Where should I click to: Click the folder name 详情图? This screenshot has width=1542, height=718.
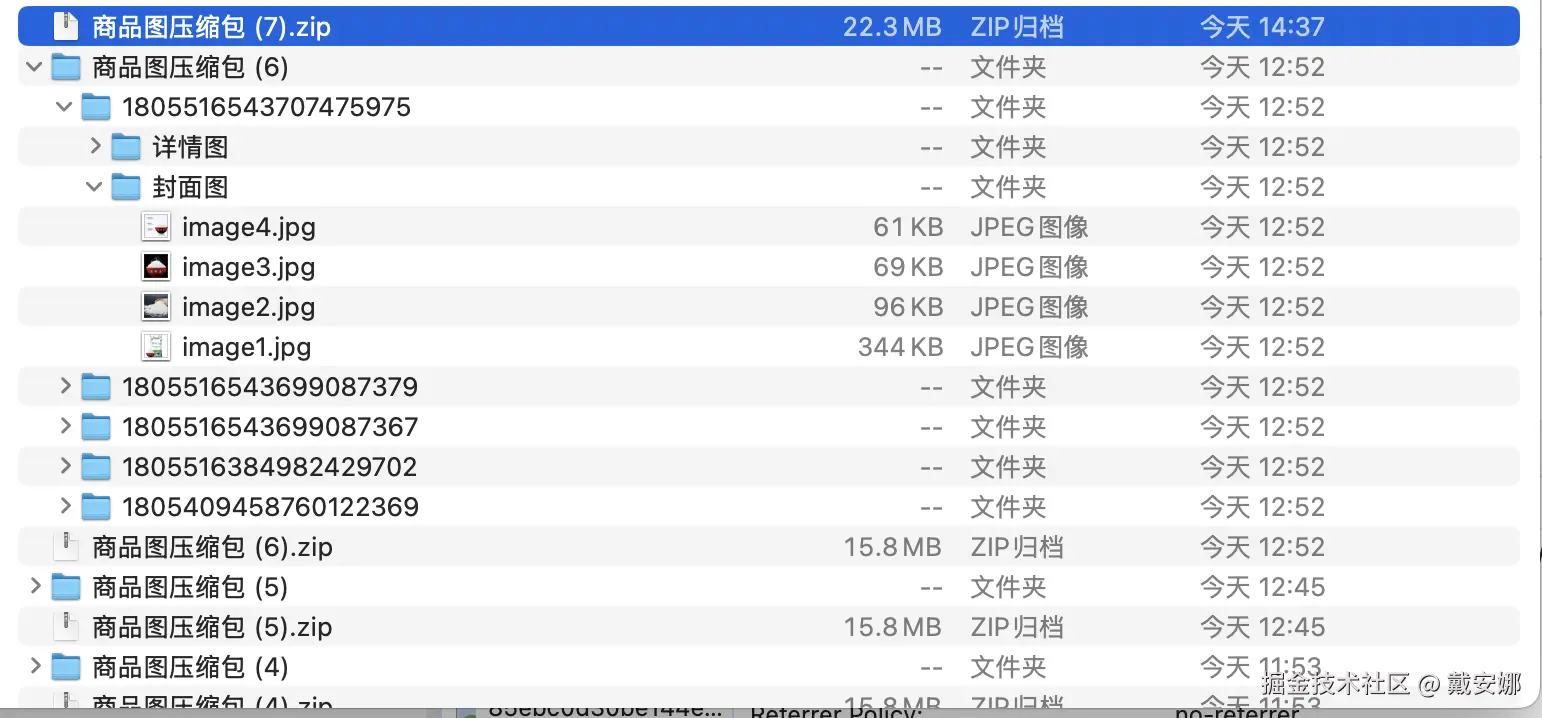(190, 147)
